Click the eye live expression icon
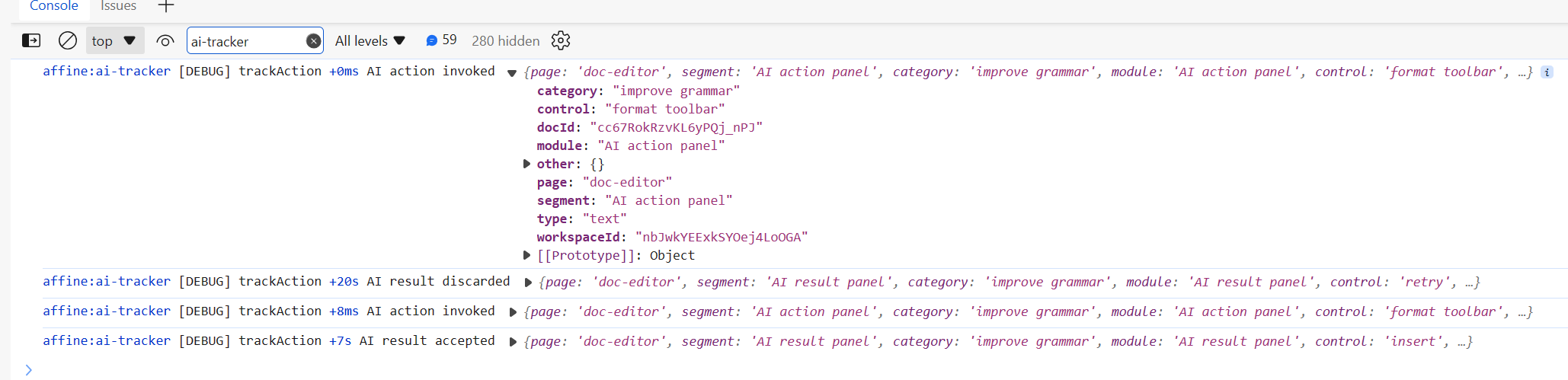 click(165, 40)
